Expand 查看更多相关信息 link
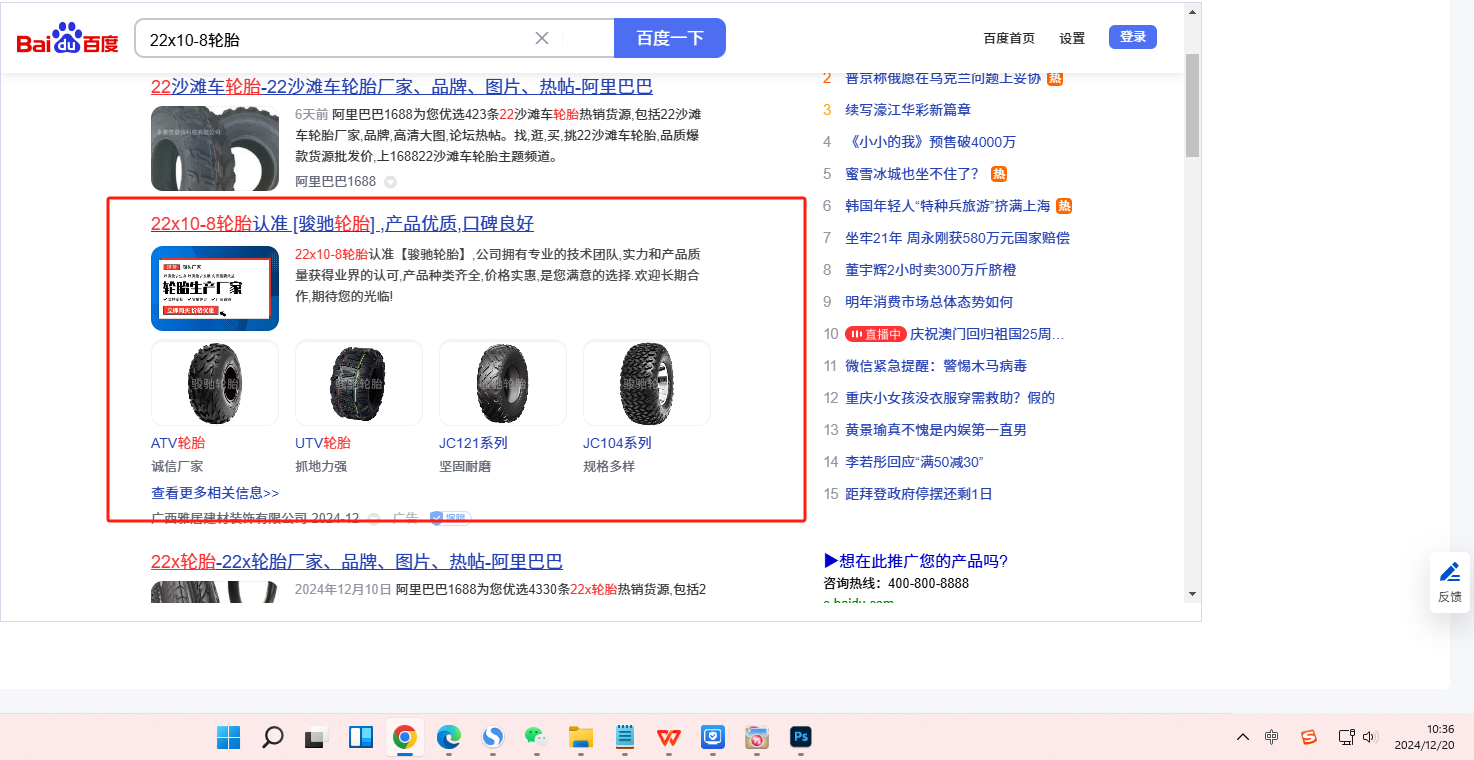1474x760 pixels. click(215, 493)
